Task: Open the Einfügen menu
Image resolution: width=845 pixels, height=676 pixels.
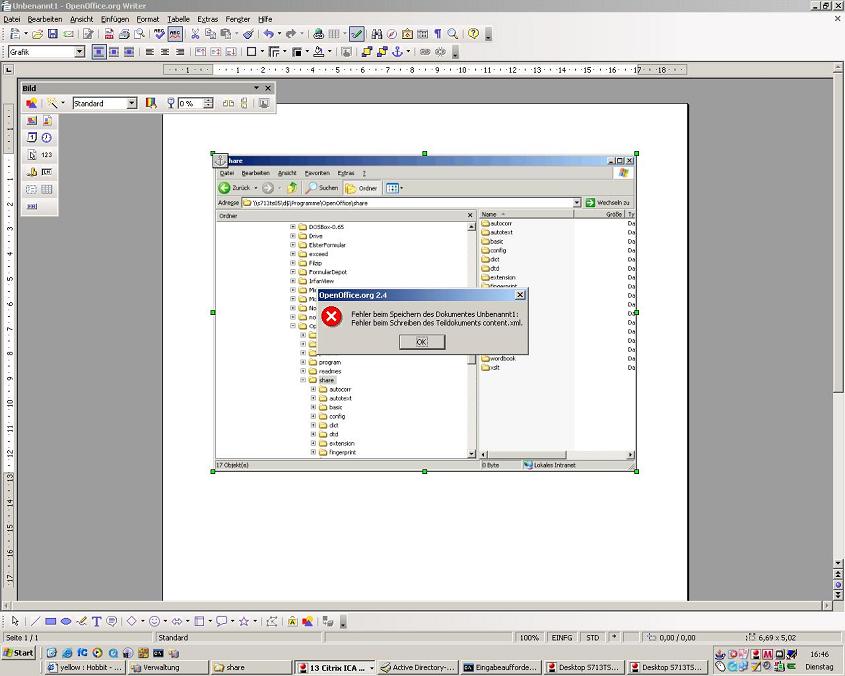Action: [115, 19]
